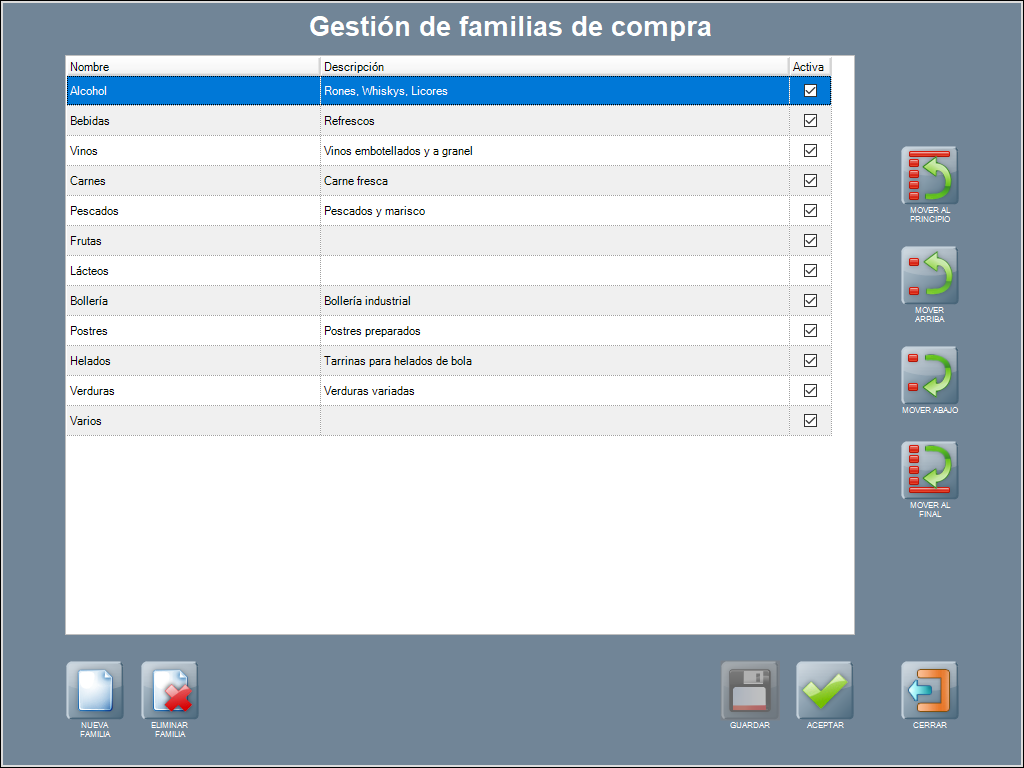Viewport: 1024px width, 768px height.
Task: Click the empty description cell for Frutas
Action: pyautogui.click(x=553, y=241)
